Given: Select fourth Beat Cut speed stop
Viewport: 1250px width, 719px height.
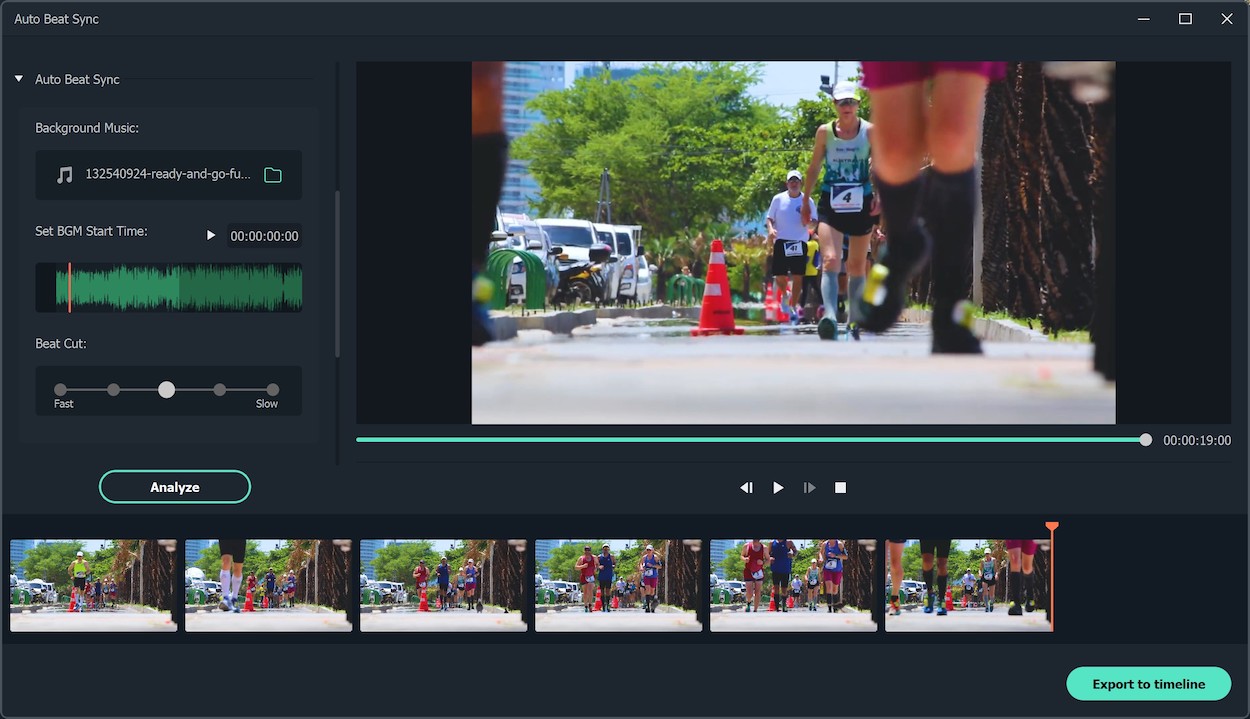Looking at the screenshot, I should tap(220, 390).
